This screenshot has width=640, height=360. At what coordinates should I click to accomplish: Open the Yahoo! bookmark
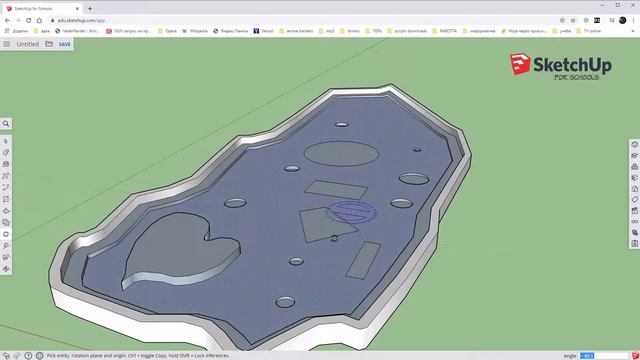click(x=263, y=31)
